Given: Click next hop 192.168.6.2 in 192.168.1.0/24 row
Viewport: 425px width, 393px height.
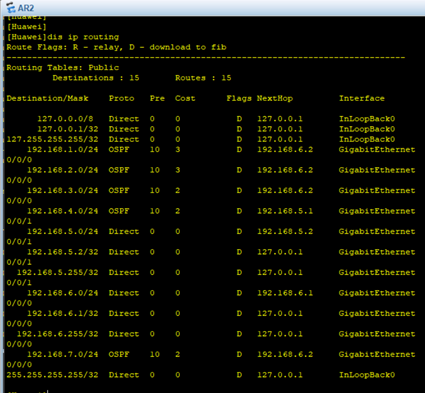Looking at the screenshot, I should click(285, 150).
